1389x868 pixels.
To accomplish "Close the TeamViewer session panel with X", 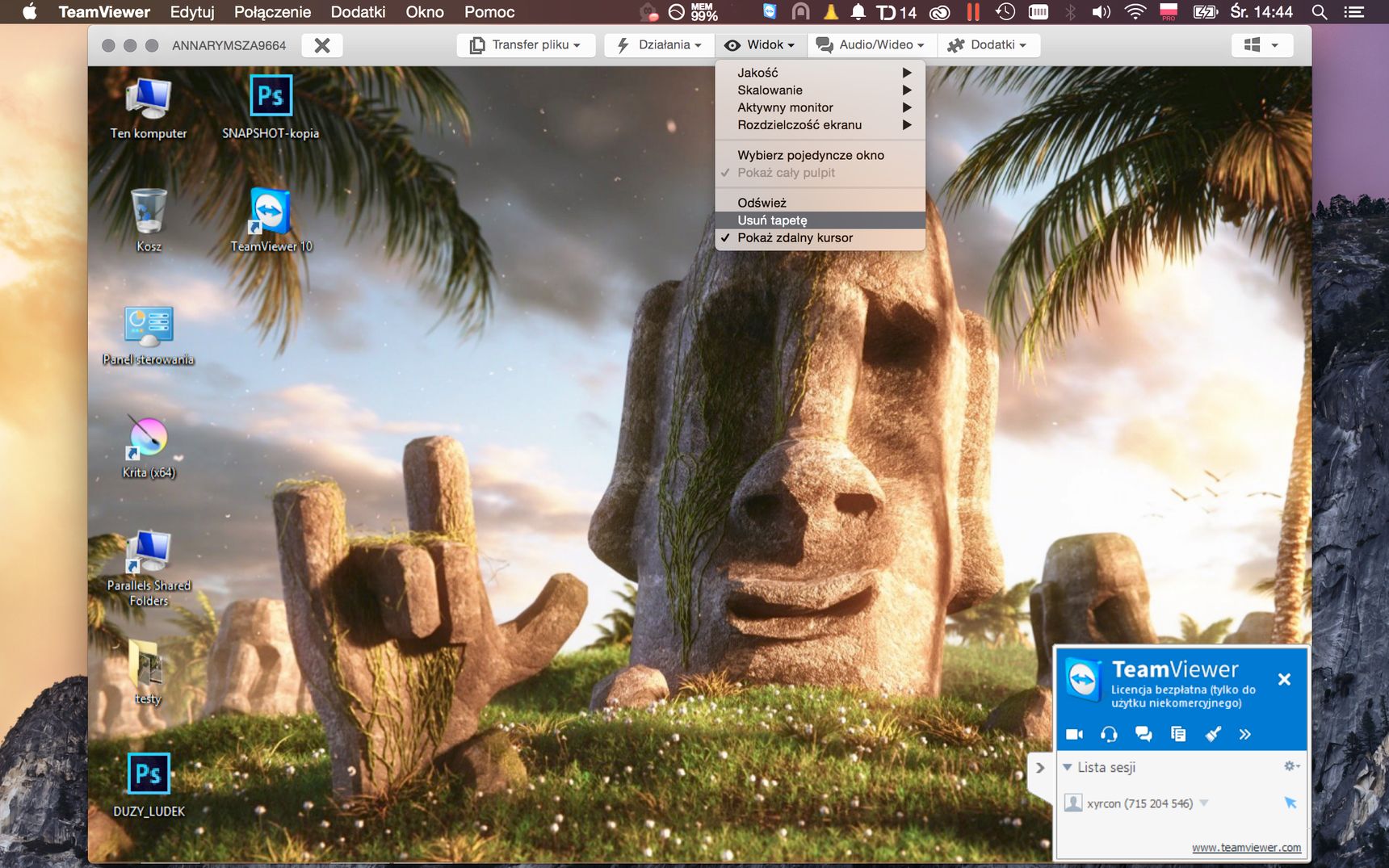I will point(1284,679).
